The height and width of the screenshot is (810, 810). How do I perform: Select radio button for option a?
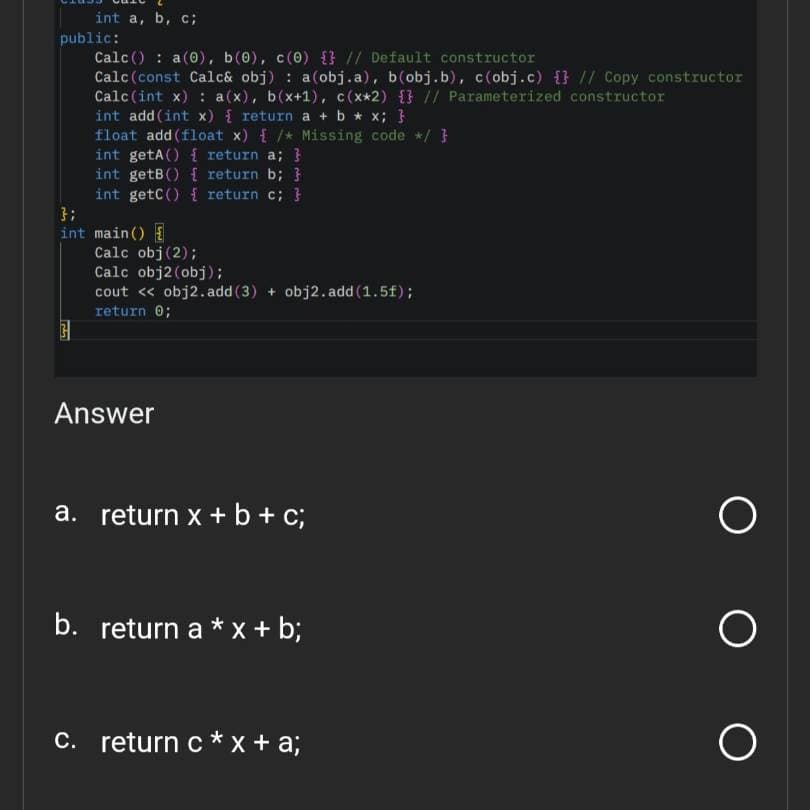[x=737, y=515]
